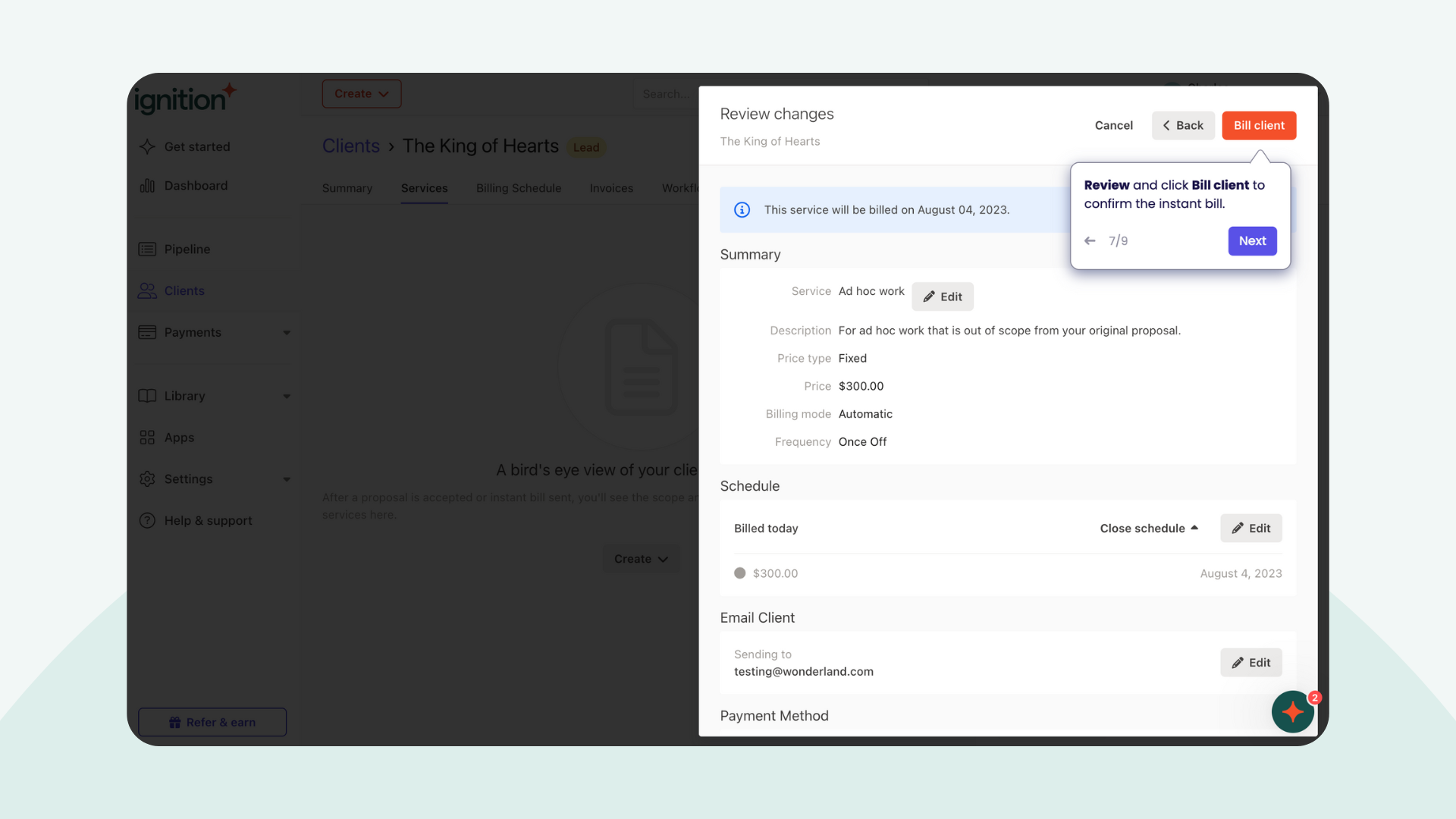Screen dimensions: 1456x819
Task: Click the Pipeline list icon
Action: (x=147, y=249)
